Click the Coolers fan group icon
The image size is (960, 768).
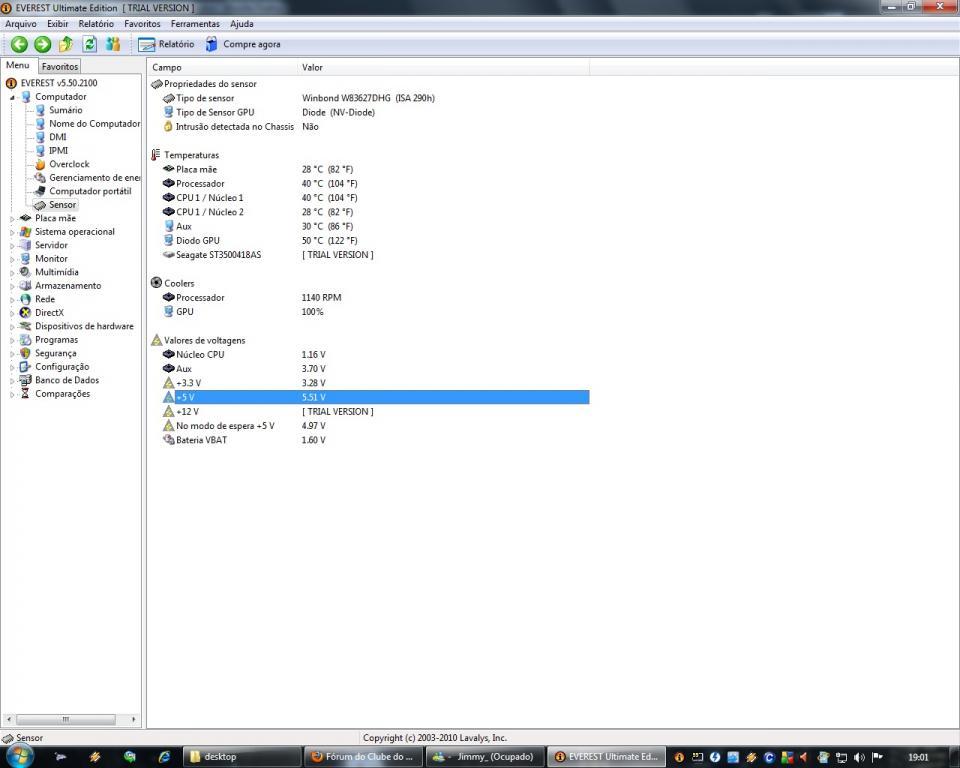[156, 283]
